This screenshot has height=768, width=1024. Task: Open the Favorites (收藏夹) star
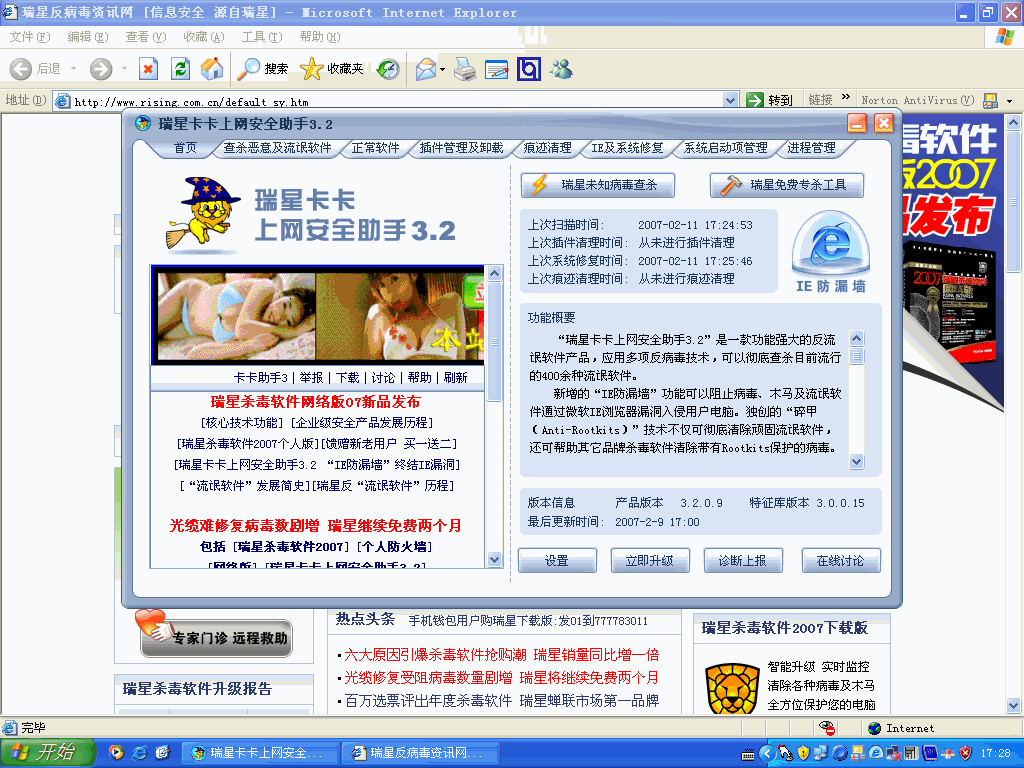[331, 69]
